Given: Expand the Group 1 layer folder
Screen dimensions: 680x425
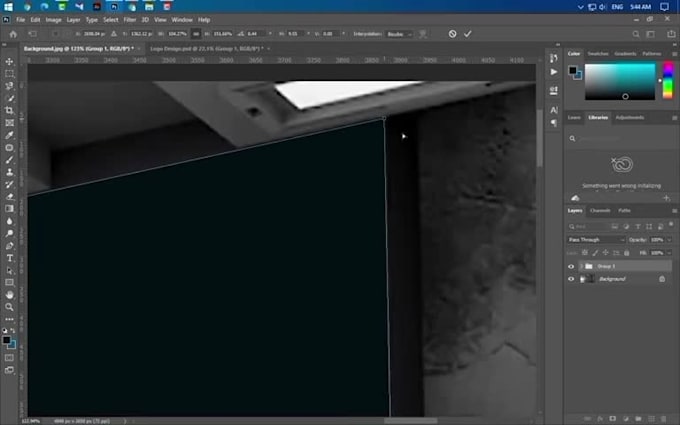Looking at the screenshot, I should point(582,266).
